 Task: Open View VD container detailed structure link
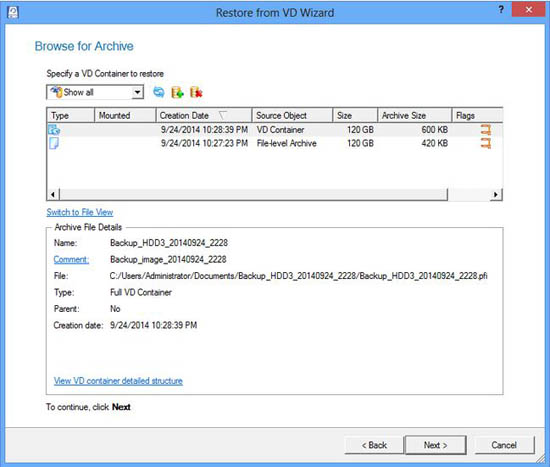118,381
